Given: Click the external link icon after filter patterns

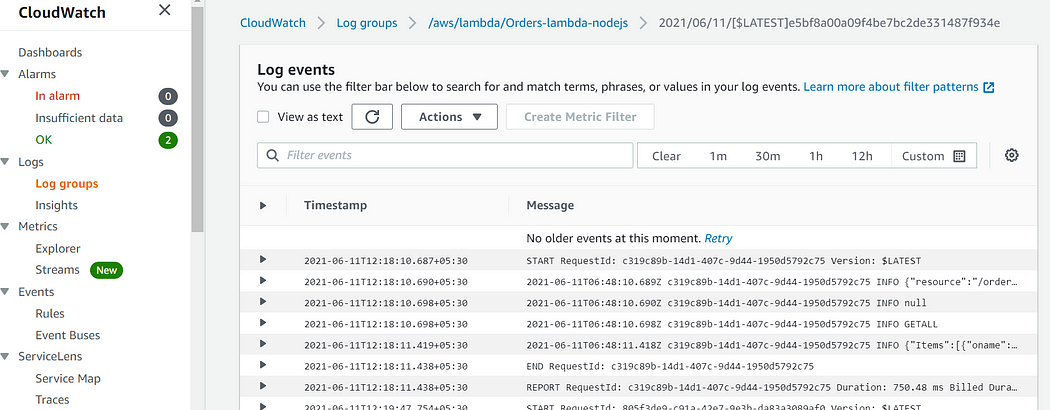Looking at the screenshot, I should 989,87.
